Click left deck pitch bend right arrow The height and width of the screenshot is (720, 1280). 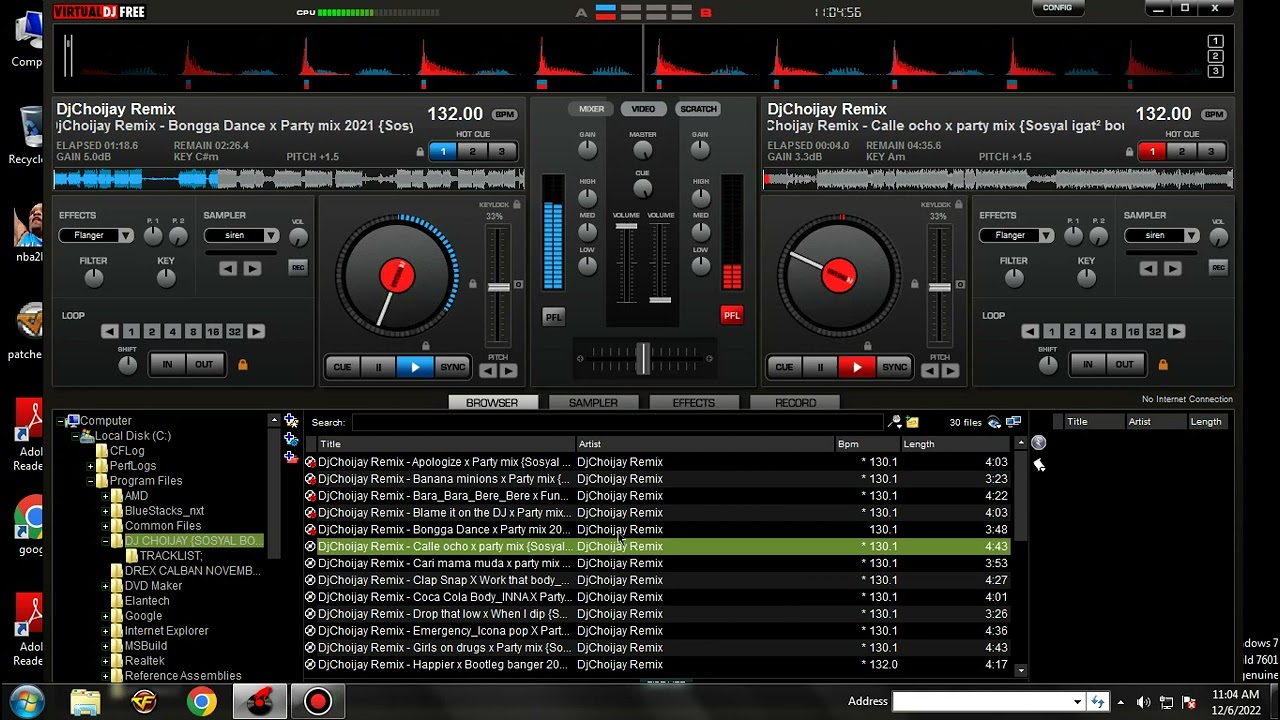pyautogui.click(x=508, y=371)
